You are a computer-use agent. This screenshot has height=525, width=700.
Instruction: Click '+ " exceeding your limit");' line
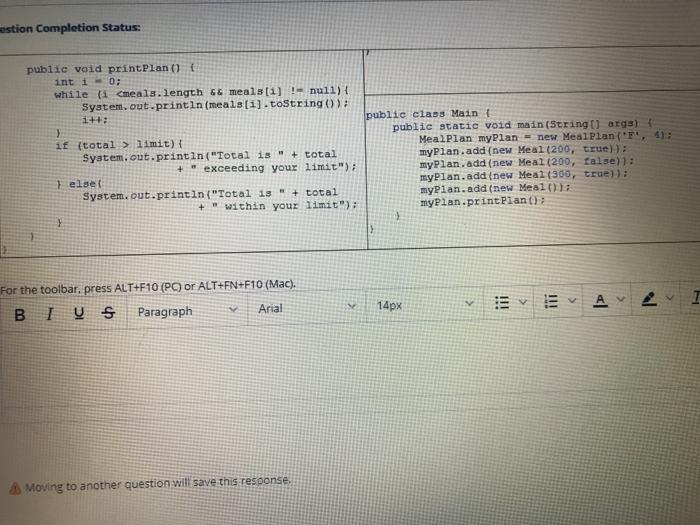click(267, 168)
